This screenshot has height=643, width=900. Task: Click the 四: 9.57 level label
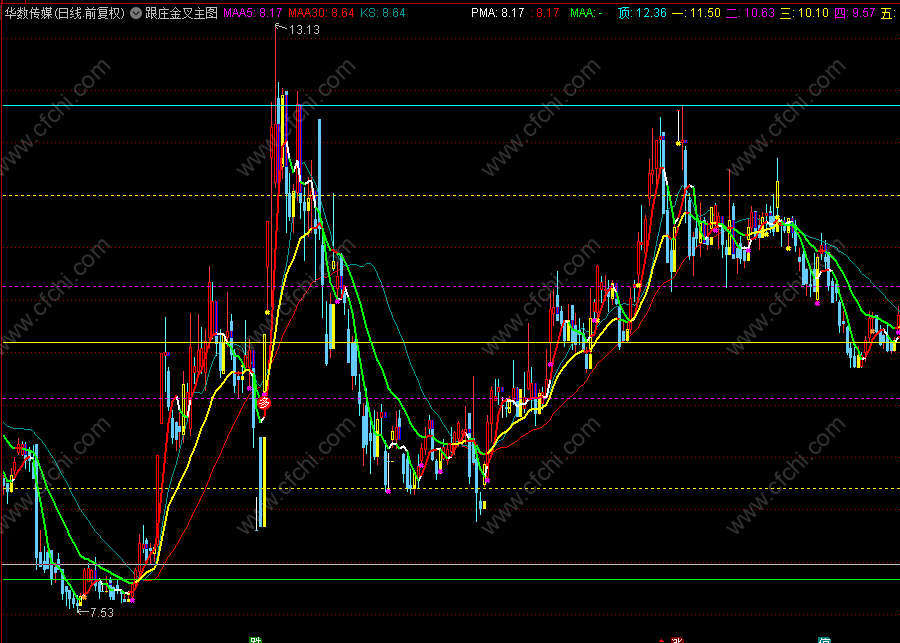(x=855, y=13)
